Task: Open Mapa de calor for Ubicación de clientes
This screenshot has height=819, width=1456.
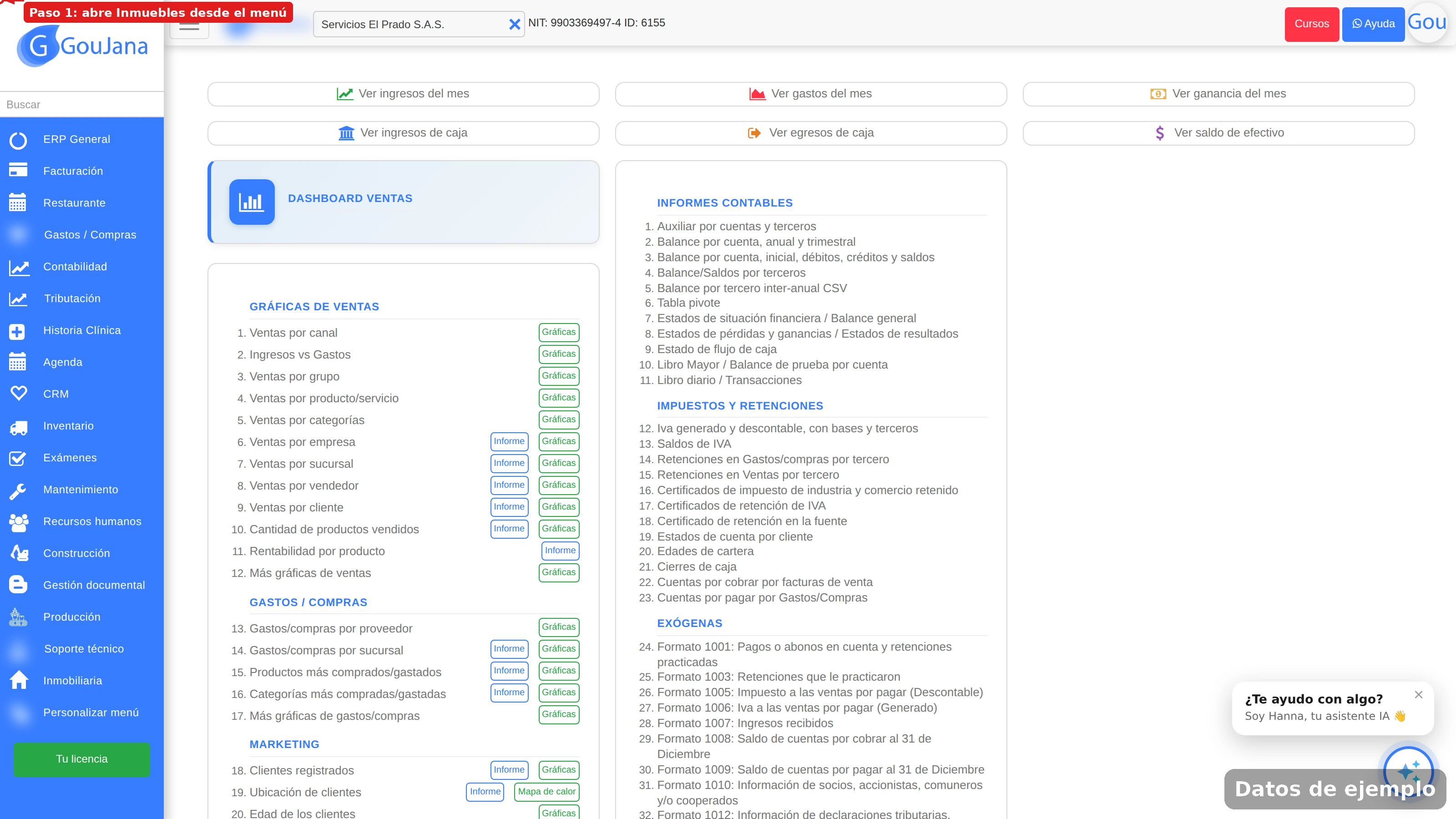Action: [546, 792]
